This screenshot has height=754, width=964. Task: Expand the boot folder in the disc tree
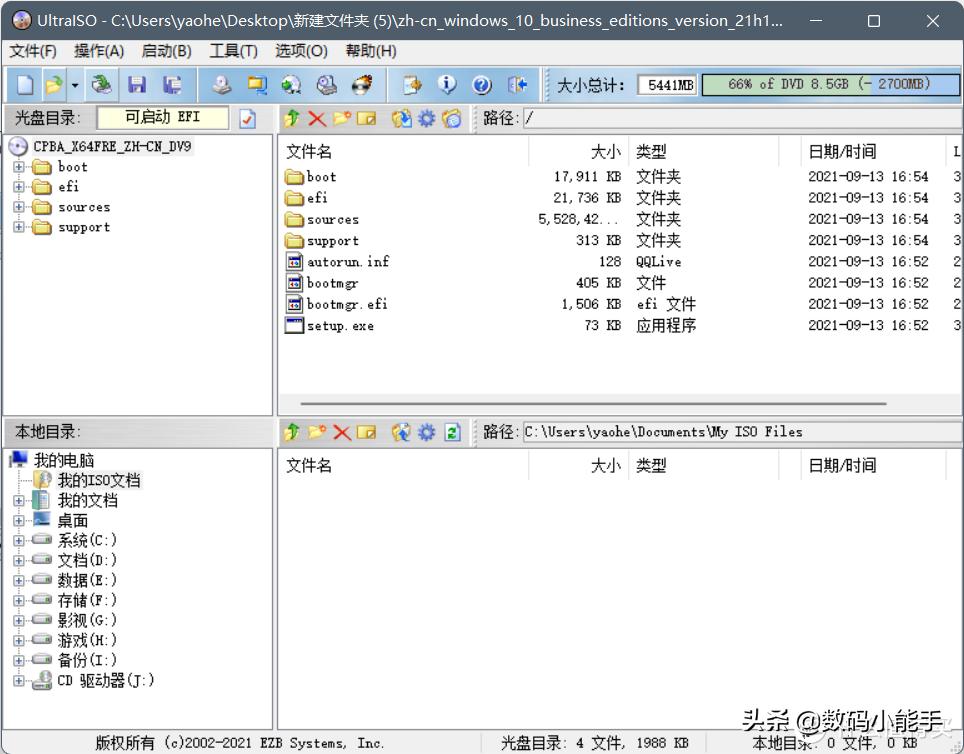click(19, 167)
